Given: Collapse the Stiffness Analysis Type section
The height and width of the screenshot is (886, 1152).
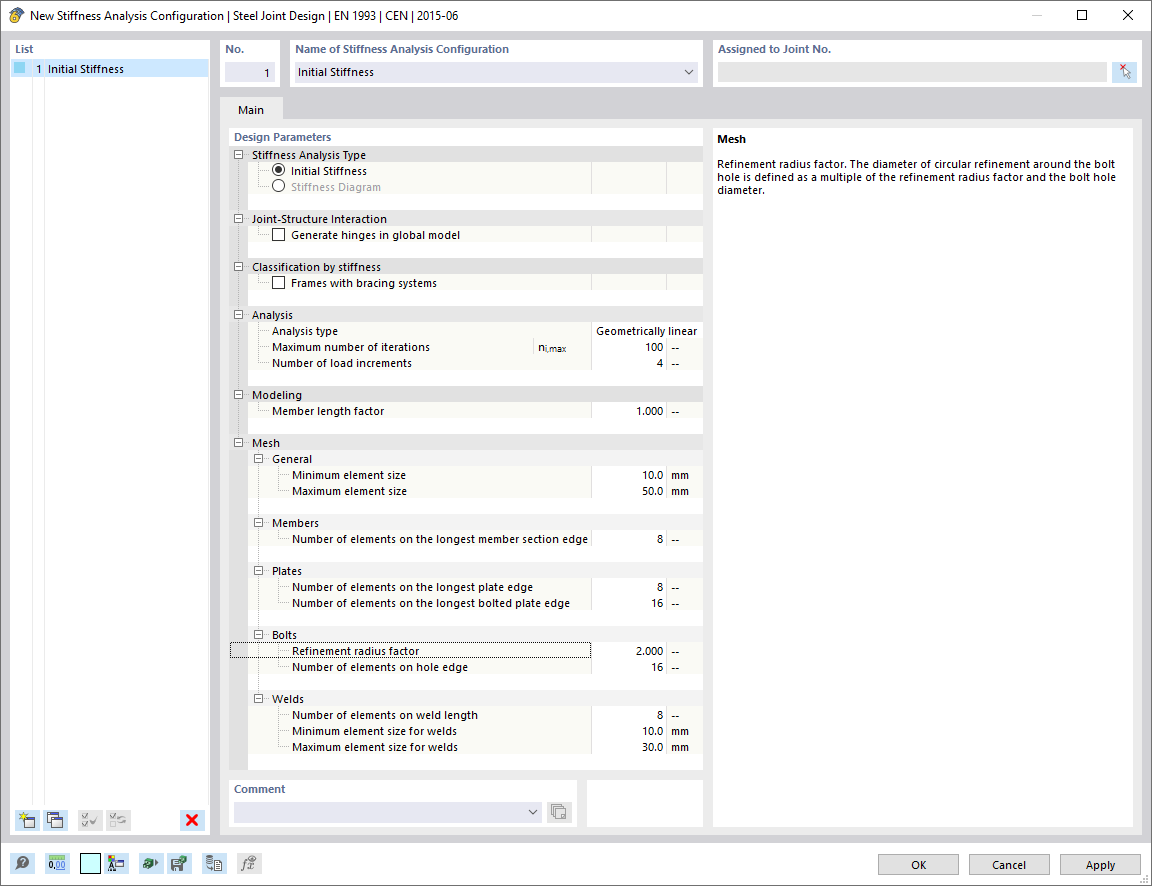Looking at the screenshot, I should [239, 154].
